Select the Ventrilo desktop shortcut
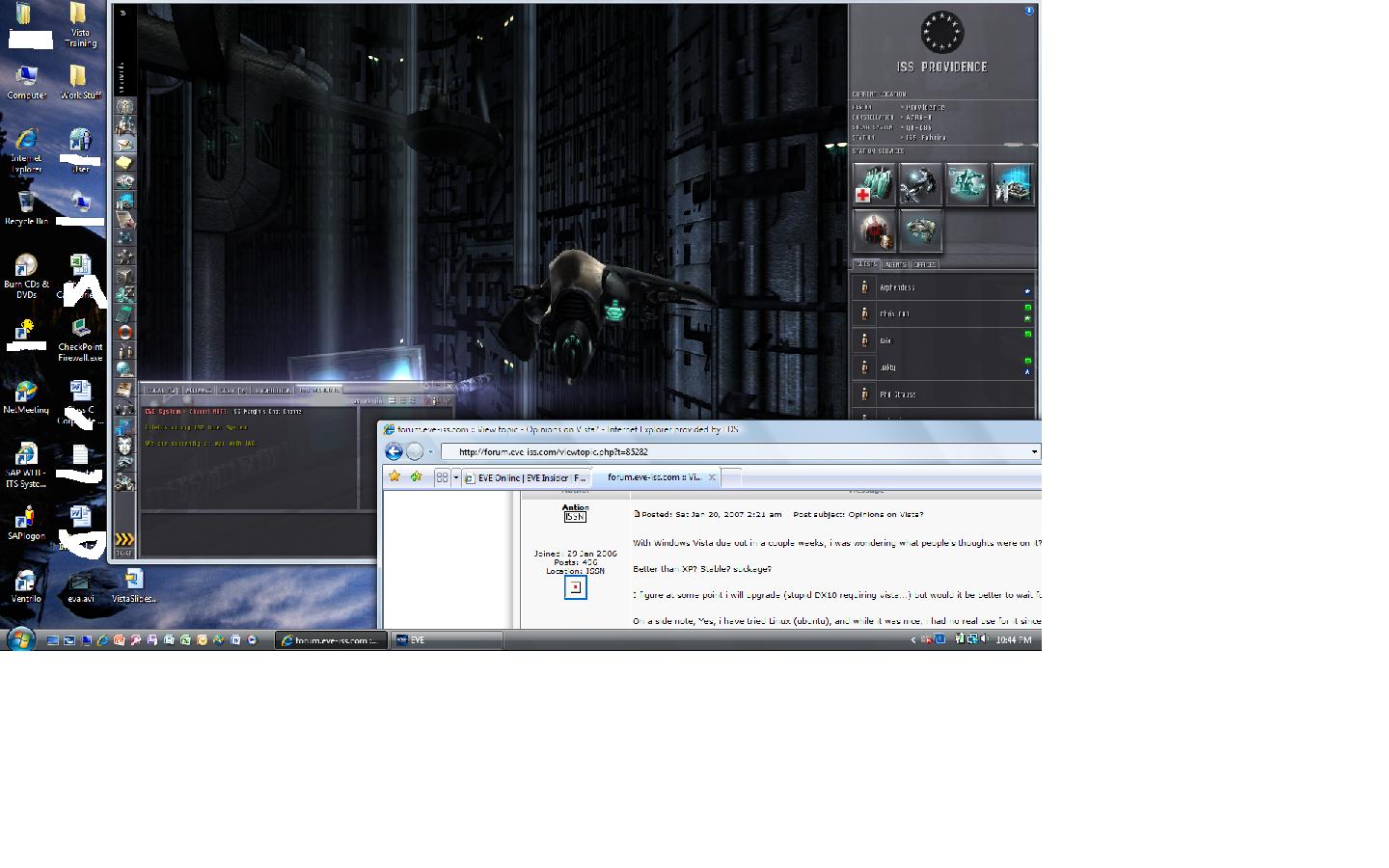Screen dimensions: 1389x868 [x=26, y=586]
